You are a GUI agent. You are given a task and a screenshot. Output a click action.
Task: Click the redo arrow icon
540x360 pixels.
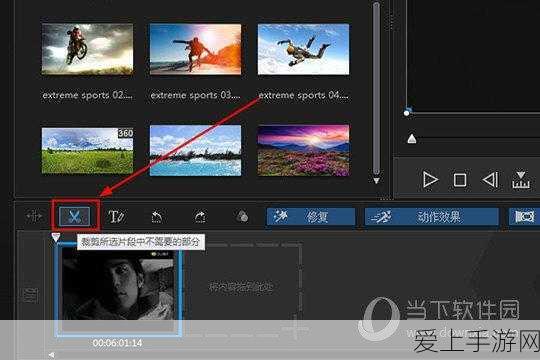click(200, 217)
